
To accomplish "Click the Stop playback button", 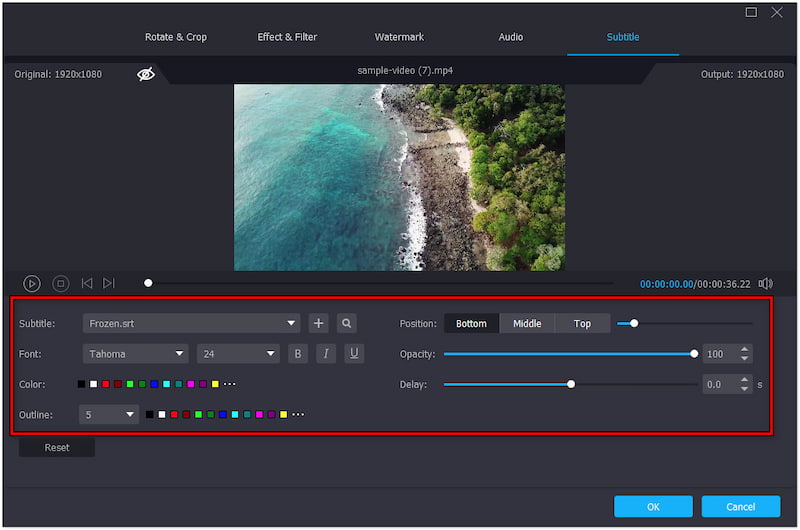I will 60,284.
